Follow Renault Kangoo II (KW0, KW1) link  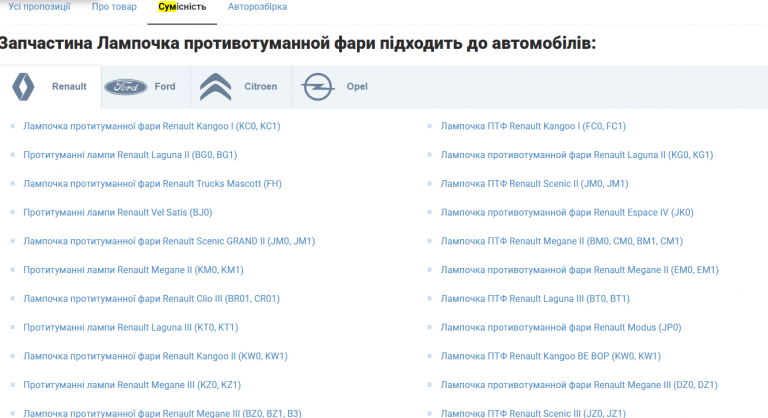click(x=155, y=356)
